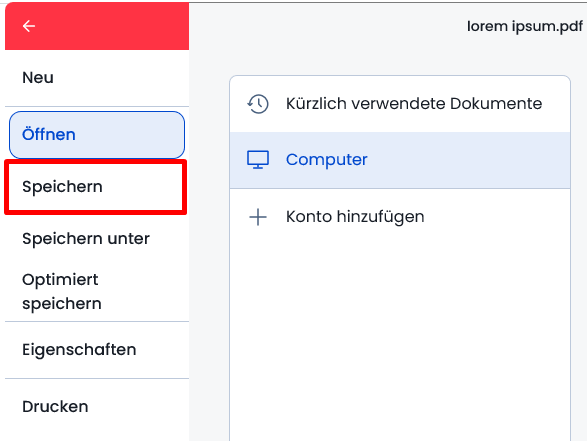Viewport: 587px width, 441px height.
Task: Select Drucken in the sidebar
Action: point(55,407)
